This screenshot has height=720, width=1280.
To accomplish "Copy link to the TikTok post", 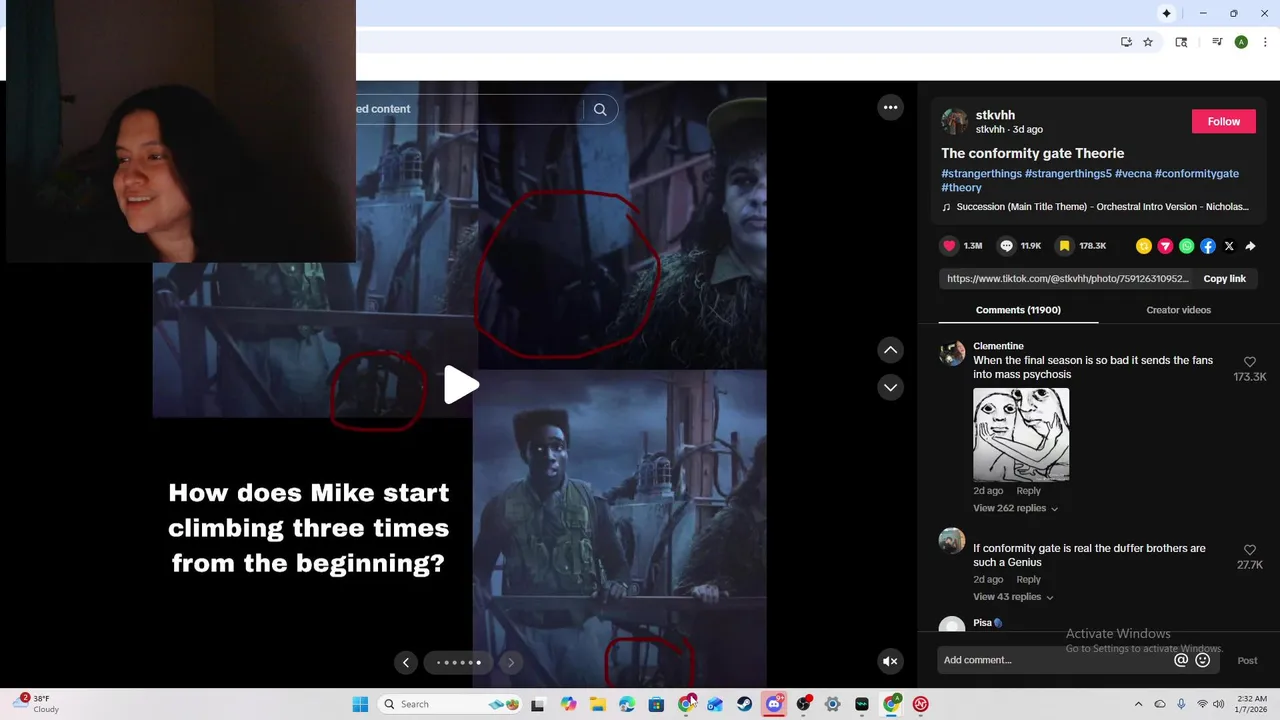I will point(1224,279).
